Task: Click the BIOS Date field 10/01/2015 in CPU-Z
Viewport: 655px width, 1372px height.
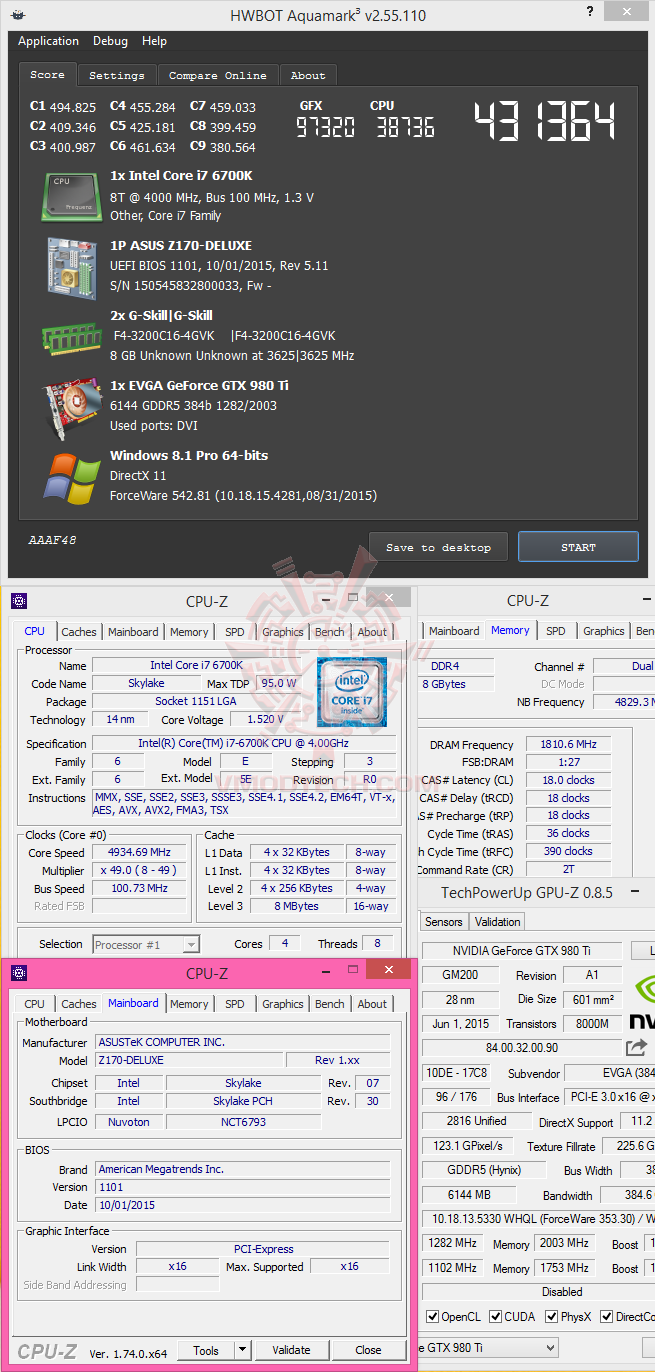Action: click(x=241, y=1205)
